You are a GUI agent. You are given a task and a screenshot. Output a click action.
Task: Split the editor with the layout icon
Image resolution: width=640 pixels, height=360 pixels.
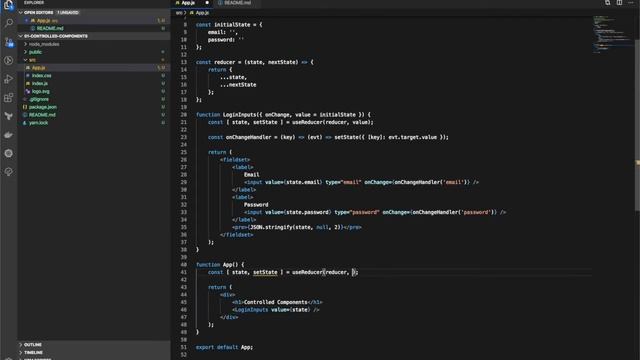[619, 3]
